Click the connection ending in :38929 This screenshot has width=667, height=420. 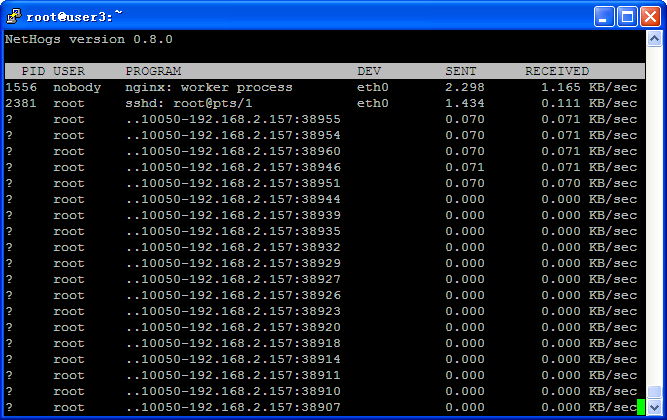tap(233, 263)
